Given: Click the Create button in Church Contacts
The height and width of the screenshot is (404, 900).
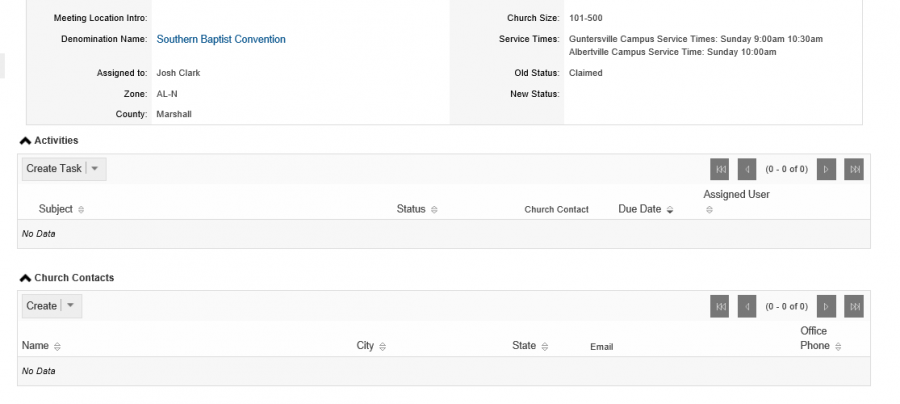Looking at the screenshot, I should pyautogui.click(x=41, y=306).
